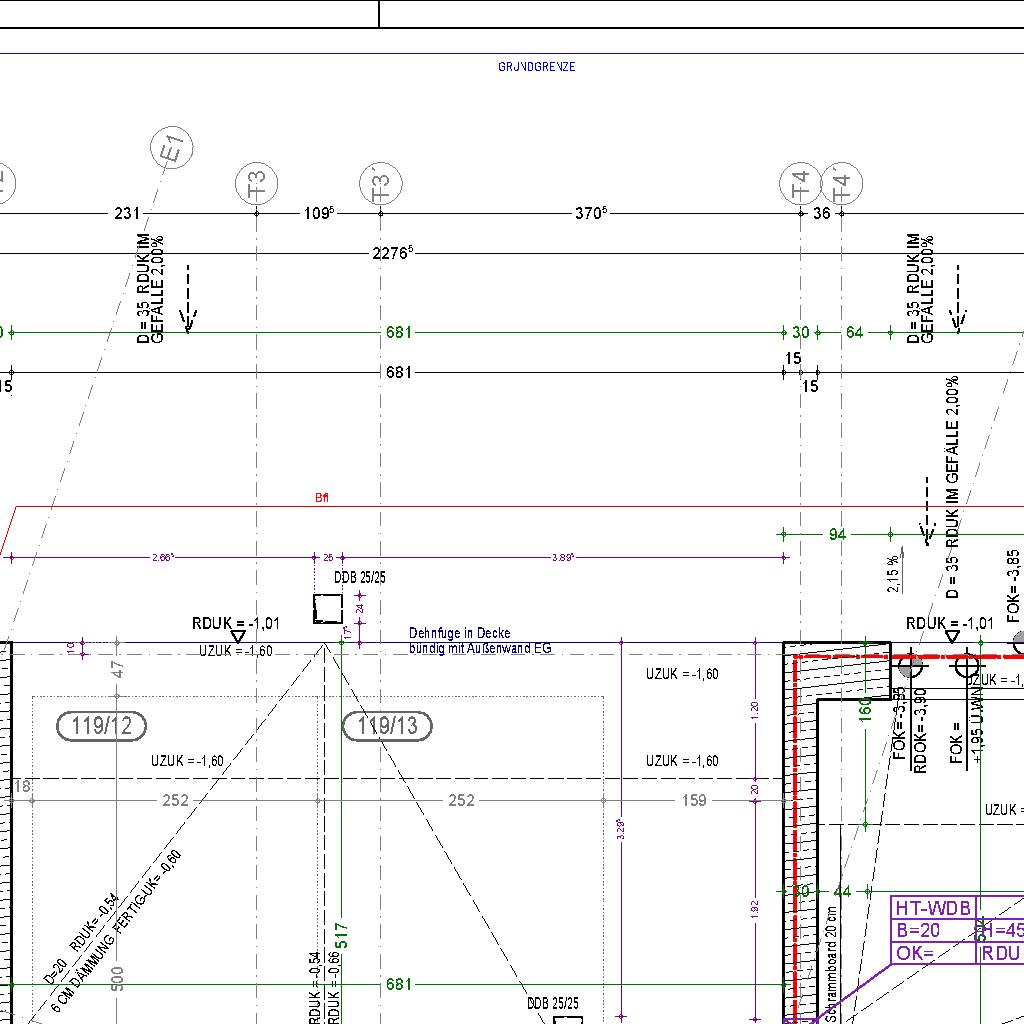Click the E1 axis bubble
This screenshot has width=1024, height=1024.
point(172,149)
